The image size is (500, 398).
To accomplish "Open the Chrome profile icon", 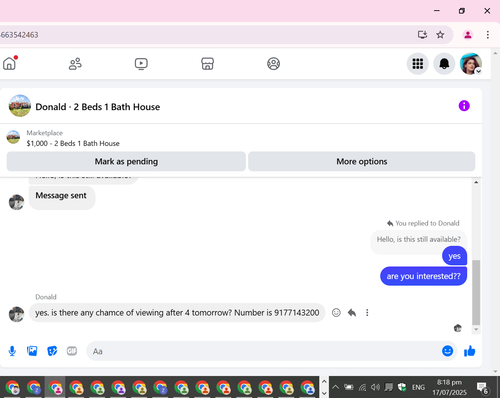I will tap(468, 35).
